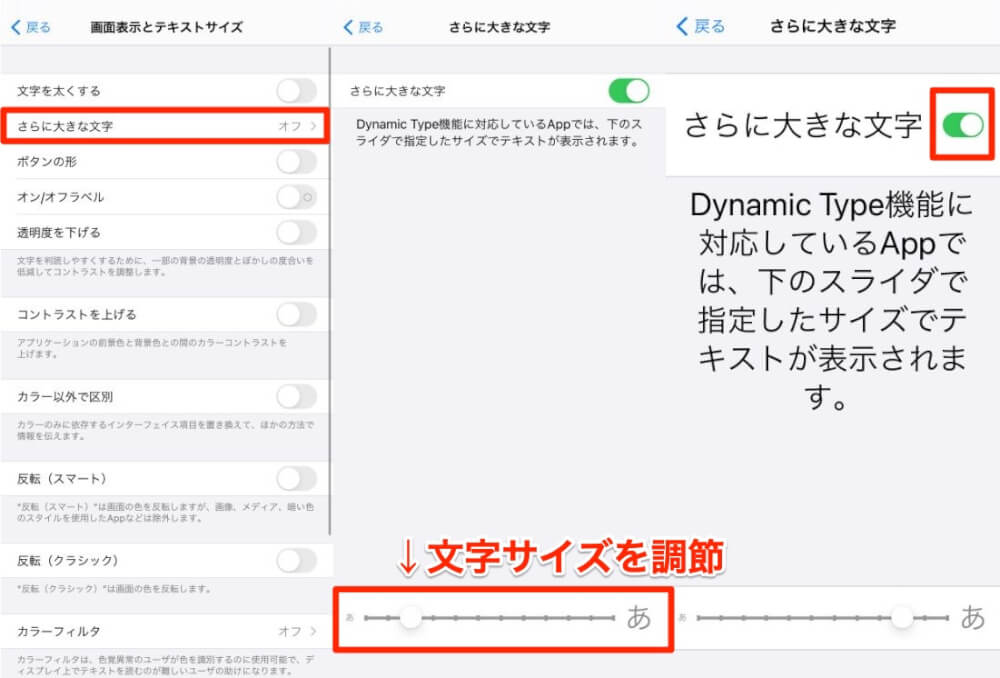The image size is (1000, 678).
Task: Turn off the green さらに大きな文字 switch in middle panel
Action: point(629,89)
